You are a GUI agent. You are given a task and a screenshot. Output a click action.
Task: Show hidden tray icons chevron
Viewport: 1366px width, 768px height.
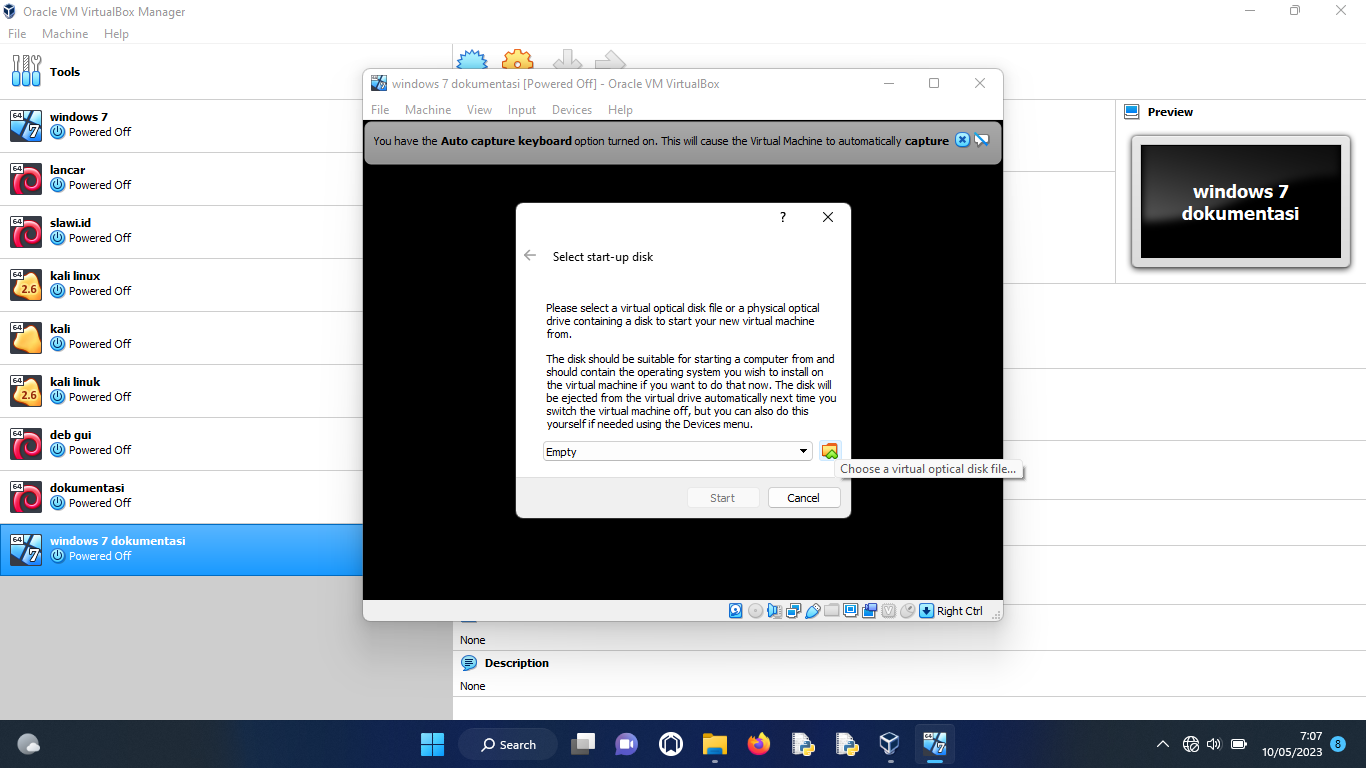pyautogui.click(x=1162, y=744)
